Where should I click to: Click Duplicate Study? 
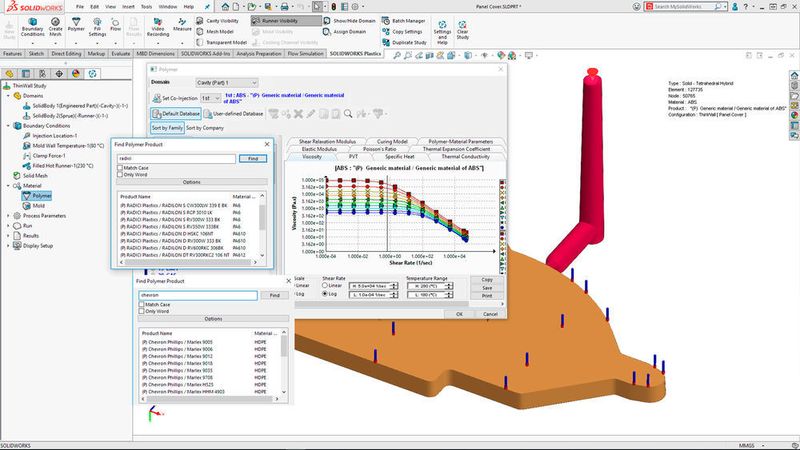[x=404, y=42]
